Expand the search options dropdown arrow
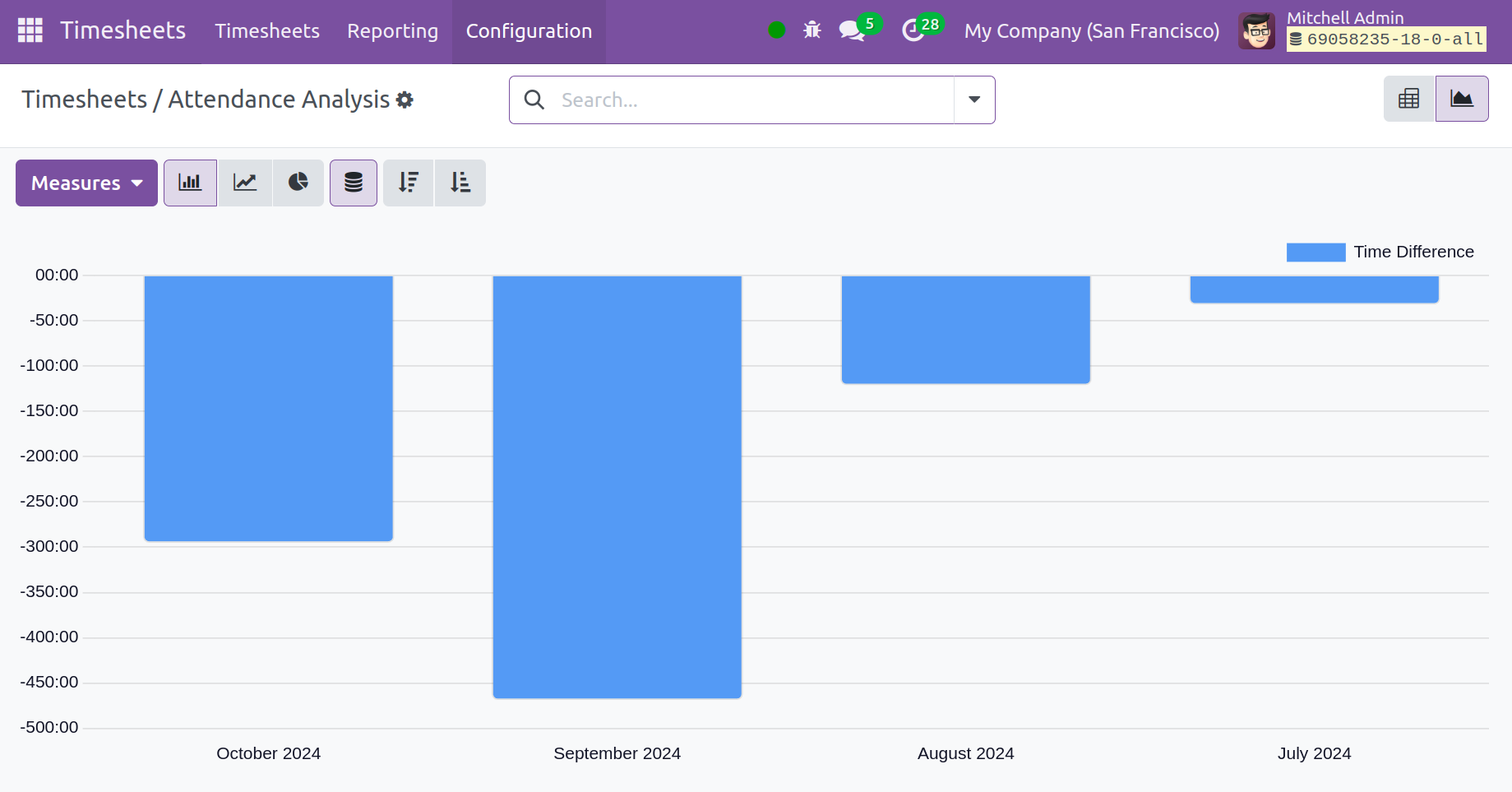Image resolution: width=1512 pixels, height=792 pixels. click(x=974, y=100)
